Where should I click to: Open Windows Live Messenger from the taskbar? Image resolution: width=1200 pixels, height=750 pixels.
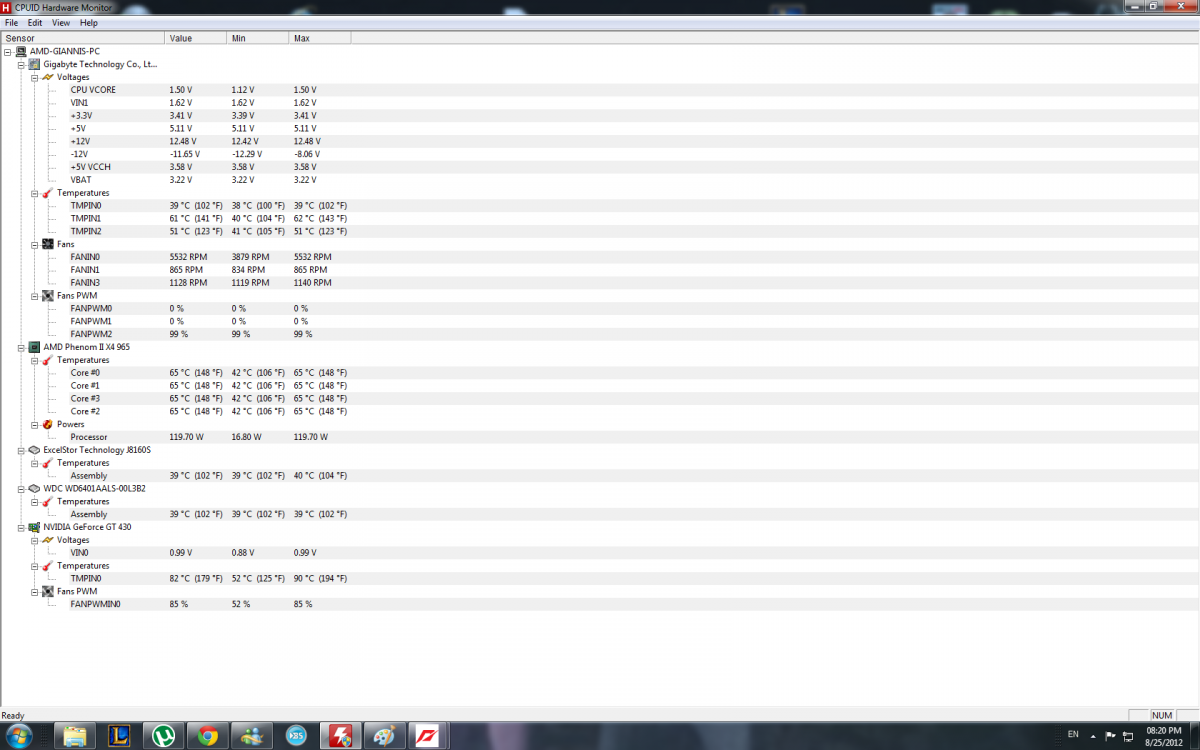coord(252,736)
